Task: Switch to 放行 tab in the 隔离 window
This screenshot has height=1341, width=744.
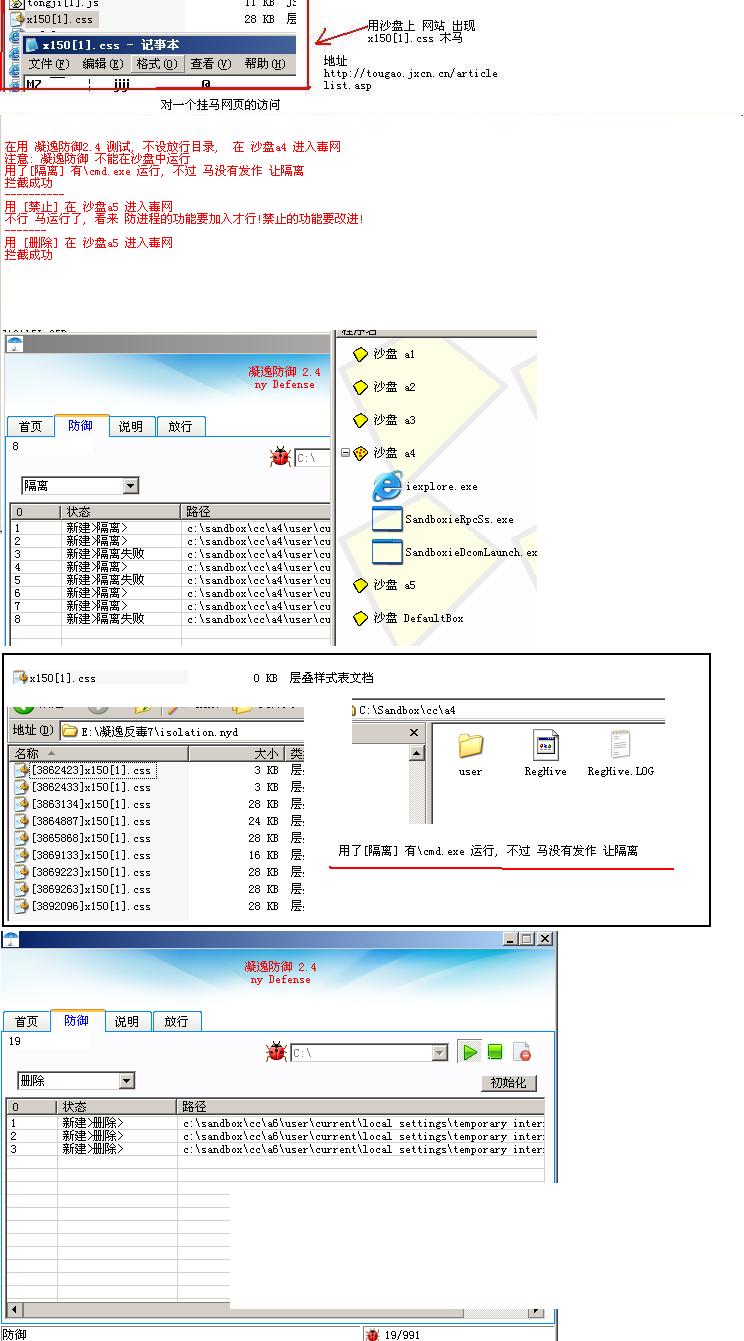Action: click(180, 426)
